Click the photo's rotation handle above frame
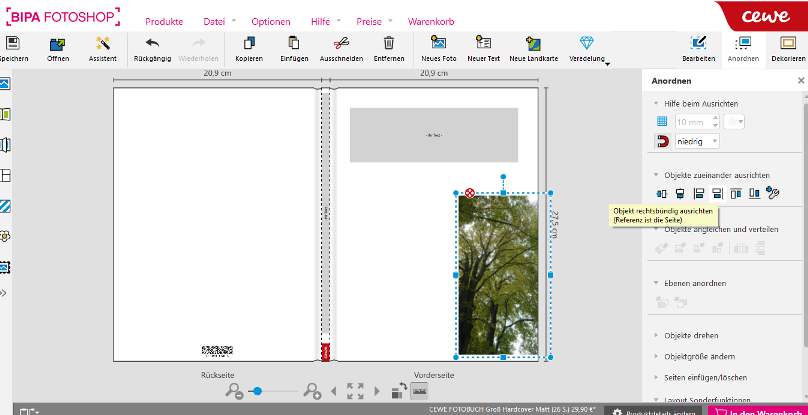Image resolution: width=808 pixels, height=415 pixels. [x=503, y=176]
